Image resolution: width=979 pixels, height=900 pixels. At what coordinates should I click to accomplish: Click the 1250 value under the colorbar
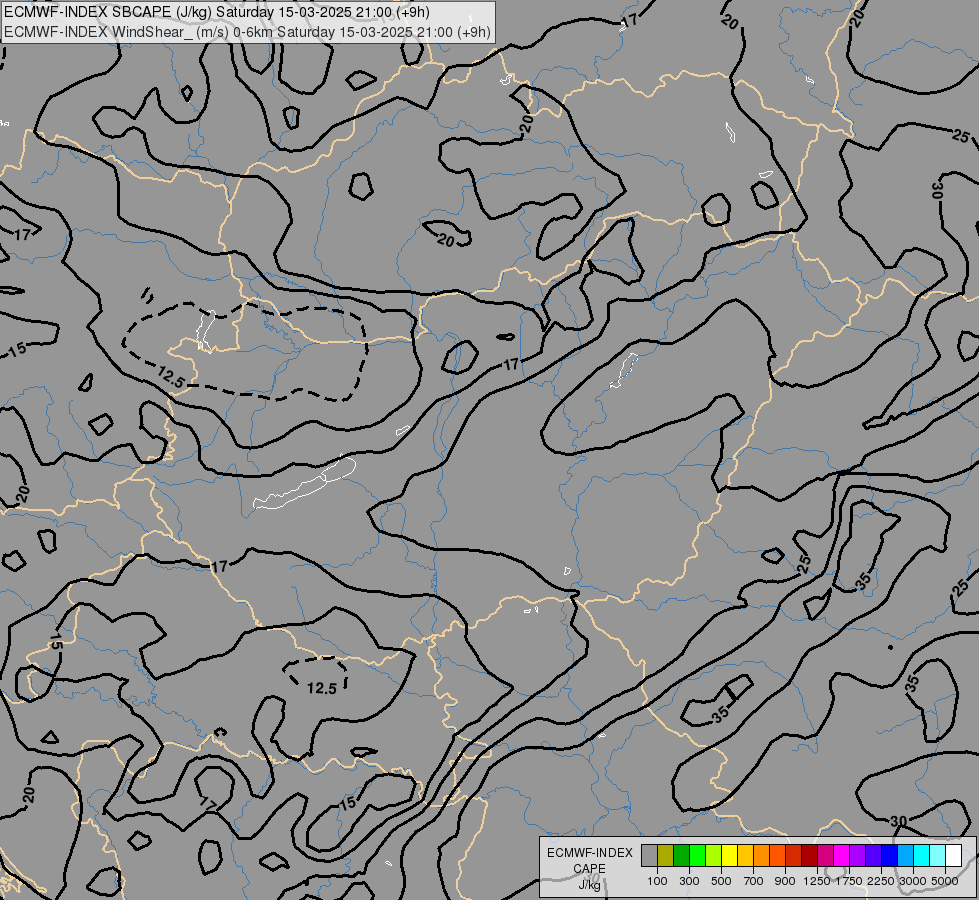click(x=817, y=881)
